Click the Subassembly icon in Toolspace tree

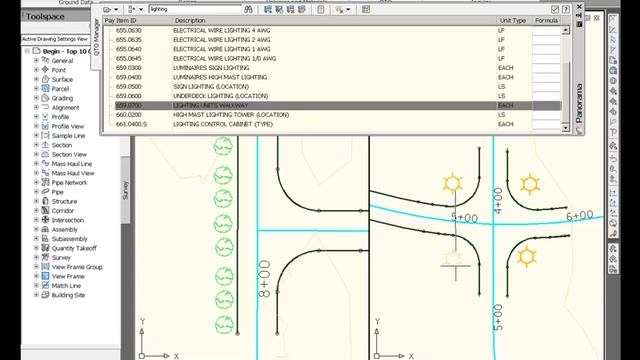click(x=45, y=239)
